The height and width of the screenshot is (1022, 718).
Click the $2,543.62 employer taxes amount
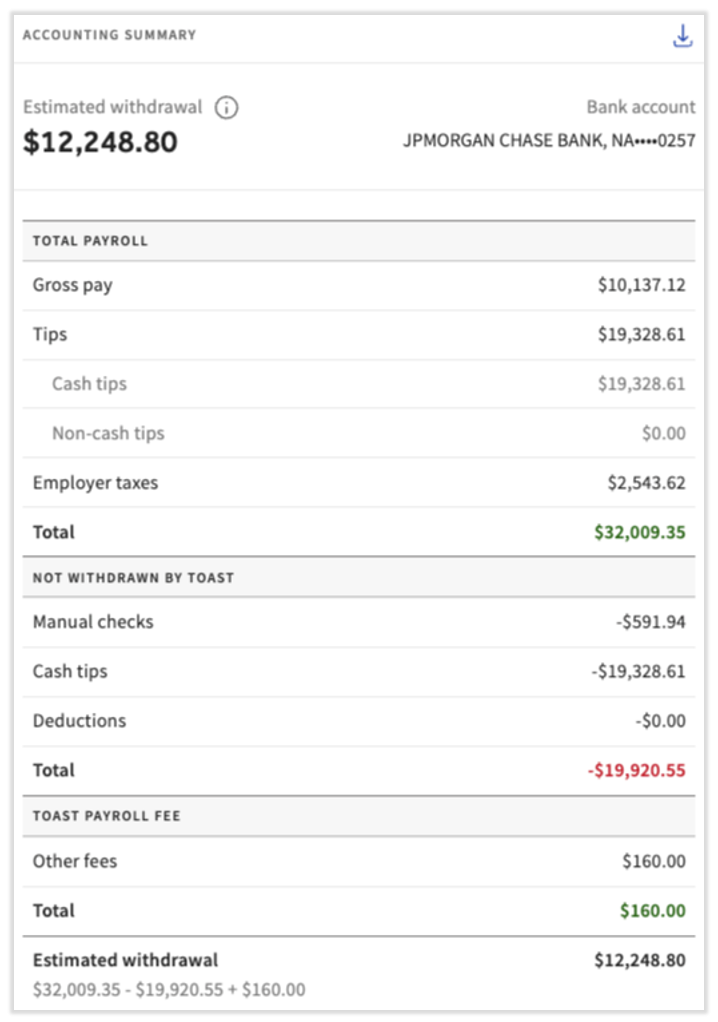pos(646,483)
